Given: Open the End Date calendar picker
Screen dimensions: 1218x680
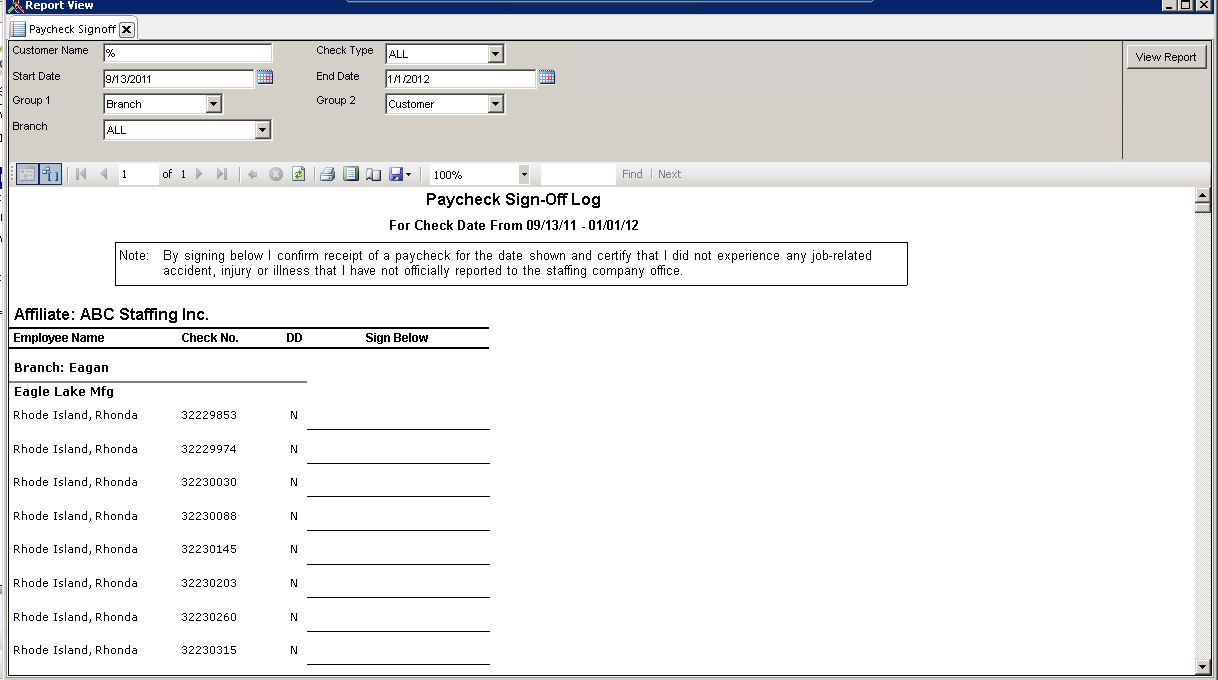Looking at the screenshot, I should pyautogui.click(x=547, y=77).
